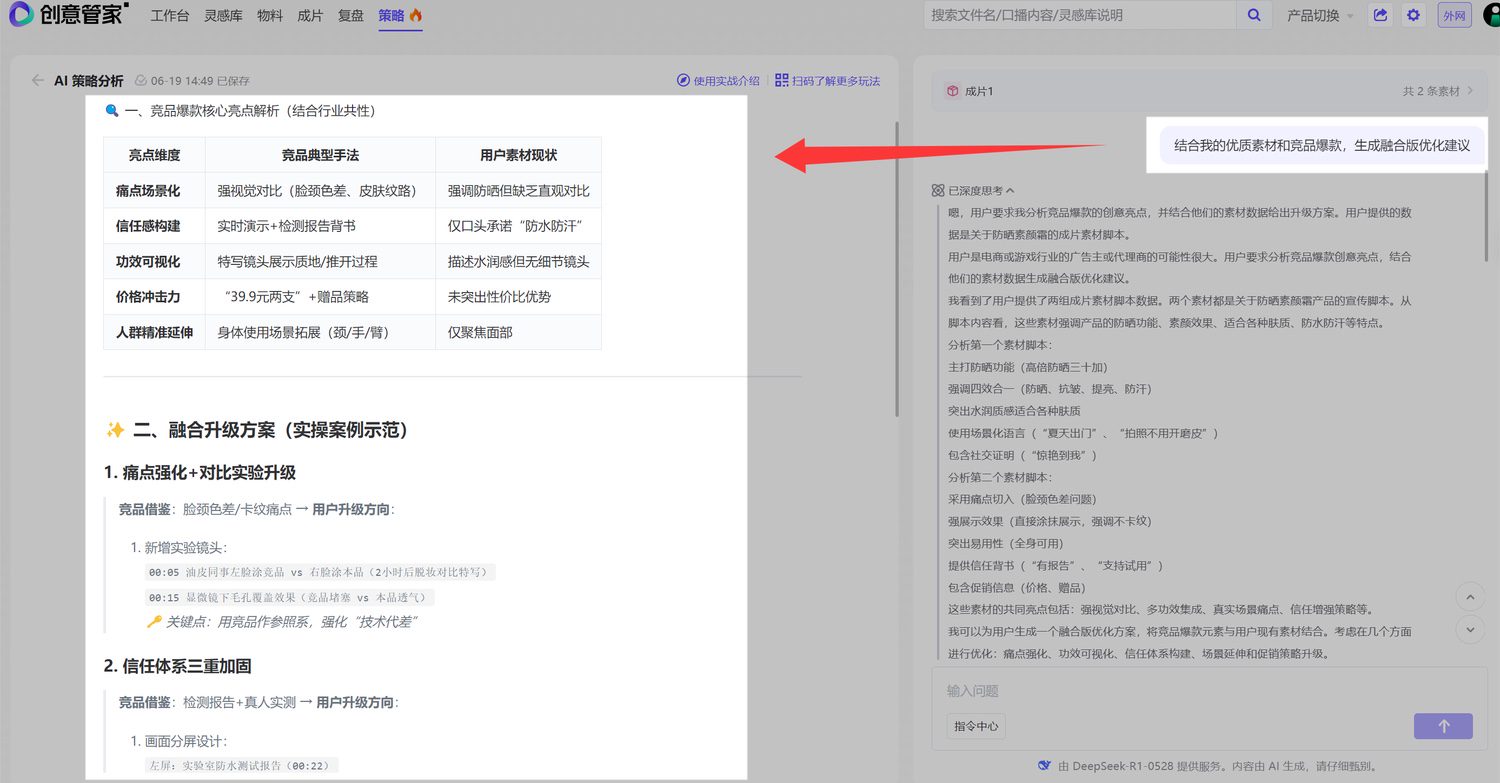Click the 价格冲击力 table cell
The width and height of the screenshot is (1500, 783).
(155, 296)
